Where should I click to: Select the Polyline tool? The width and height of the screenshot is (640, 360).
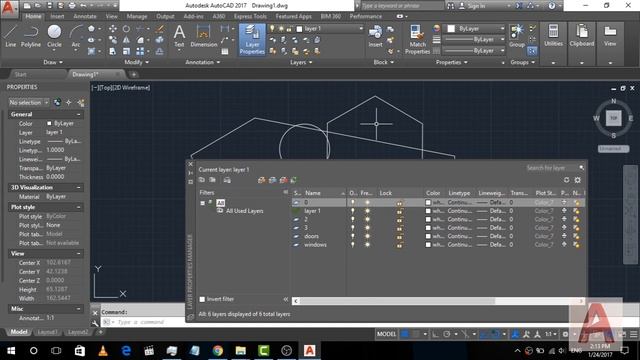click(x=31, y=36)
